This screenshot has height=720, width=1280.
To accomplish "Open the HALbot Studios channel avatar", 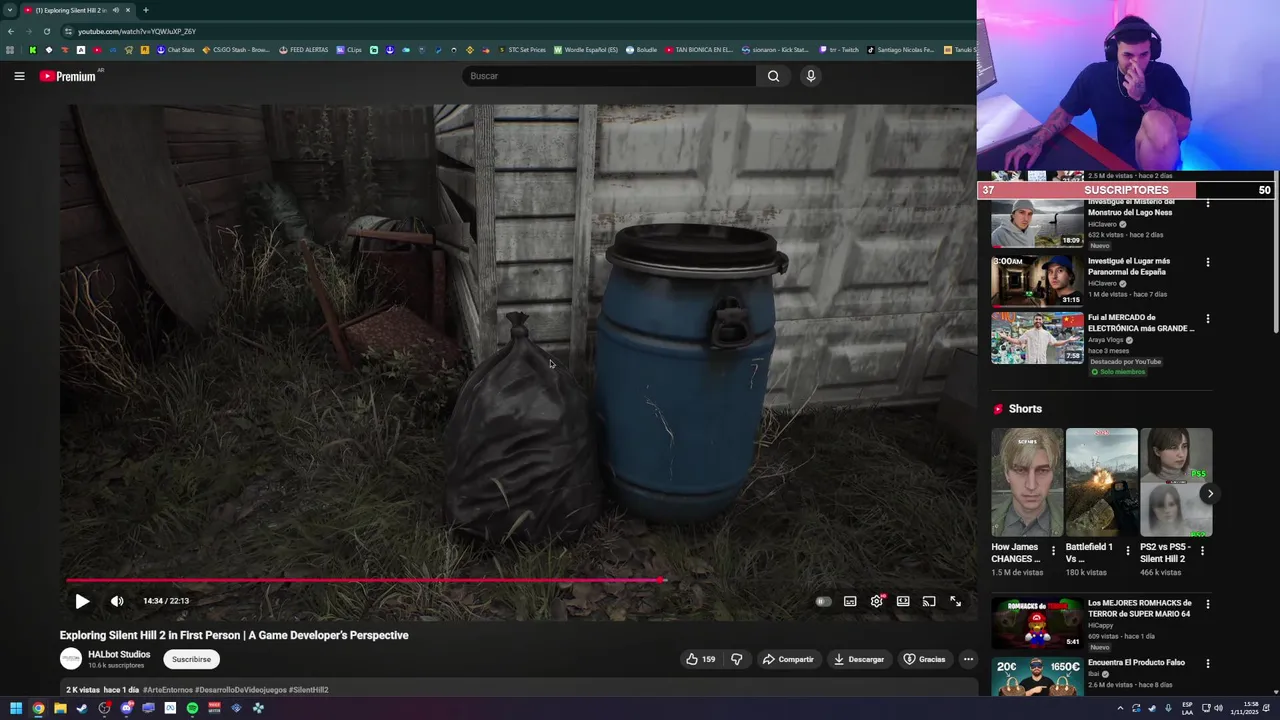I will [71, 659].
